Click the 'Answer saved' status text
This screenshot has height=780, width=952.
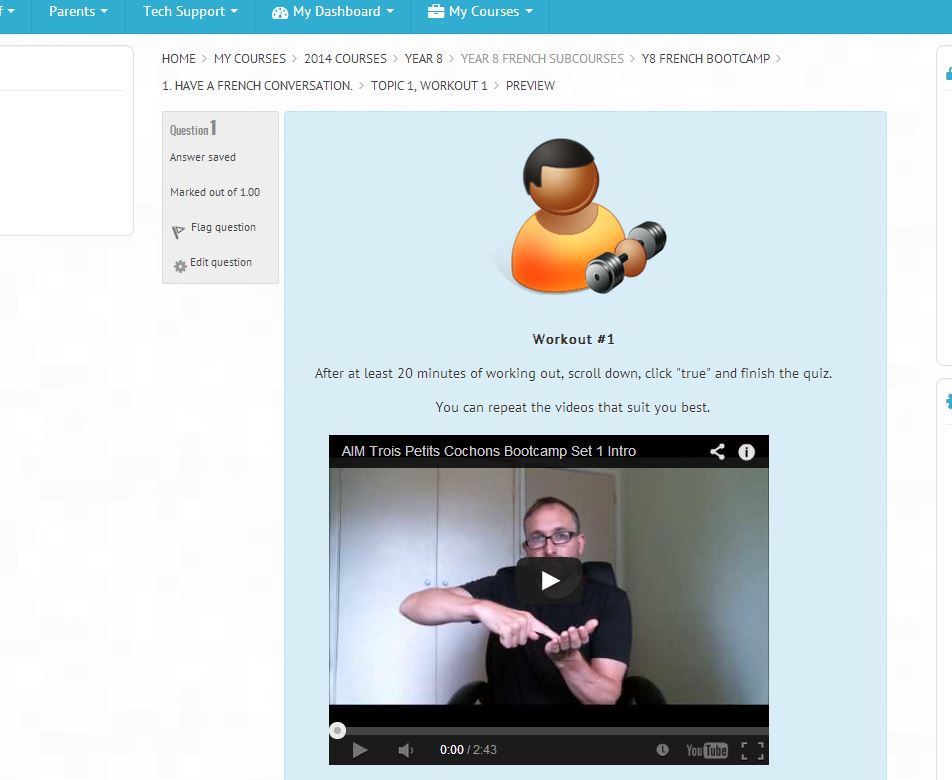203,157
